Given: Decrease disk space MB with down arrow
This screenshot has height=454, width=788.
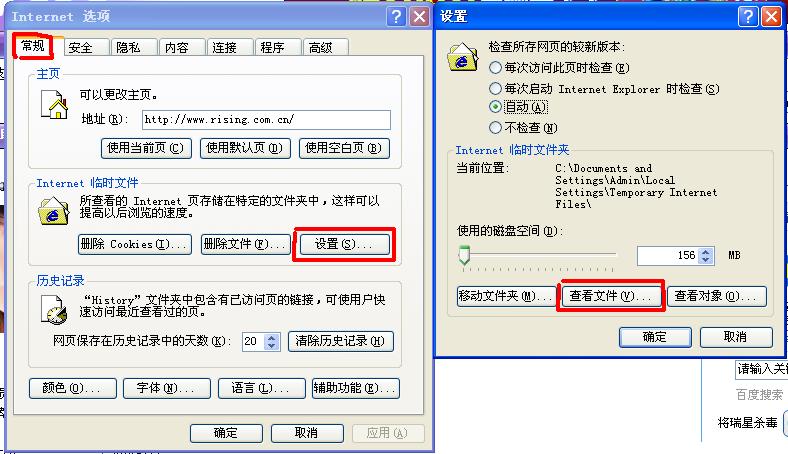Looking at the screenshot, I should (x=706, y=259).
